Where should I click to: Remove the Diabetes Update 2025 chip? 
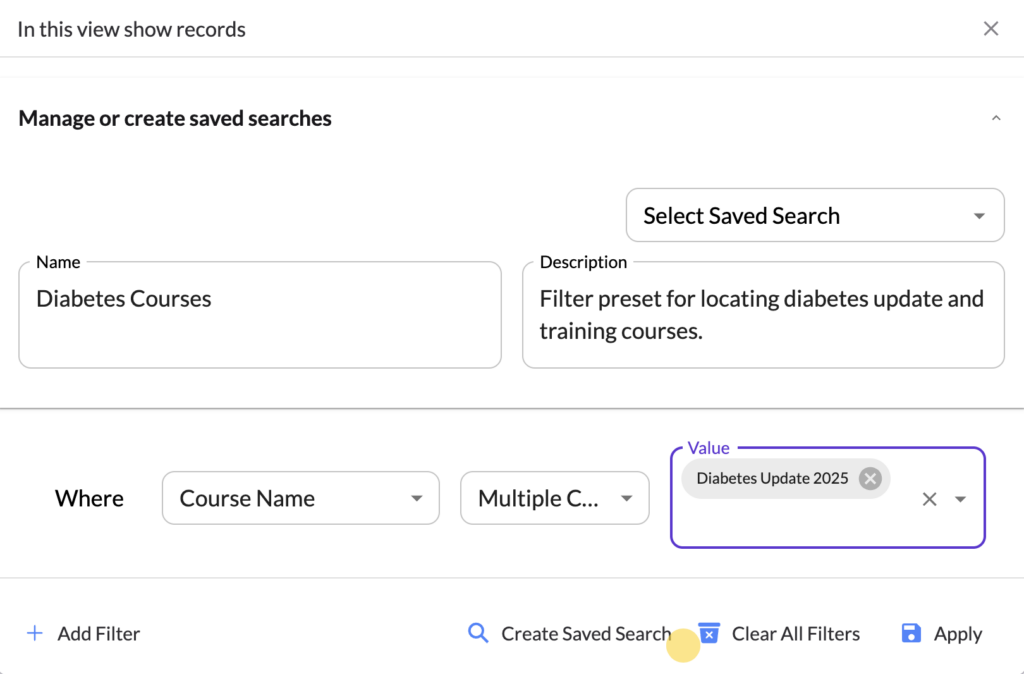coord(870,479)
